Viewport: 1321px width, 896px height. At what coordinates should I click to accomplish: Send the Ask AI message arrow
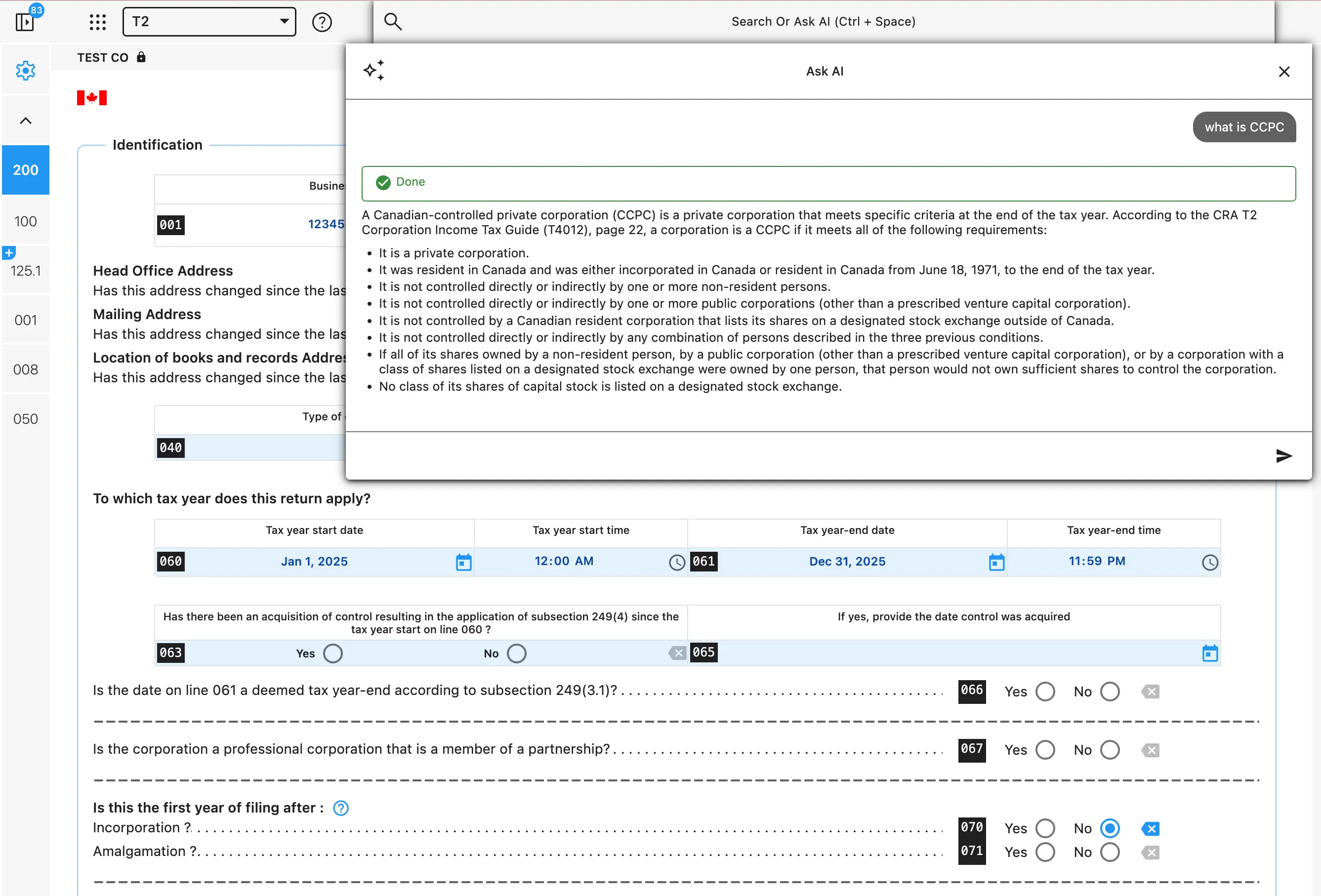(1283, 456)
